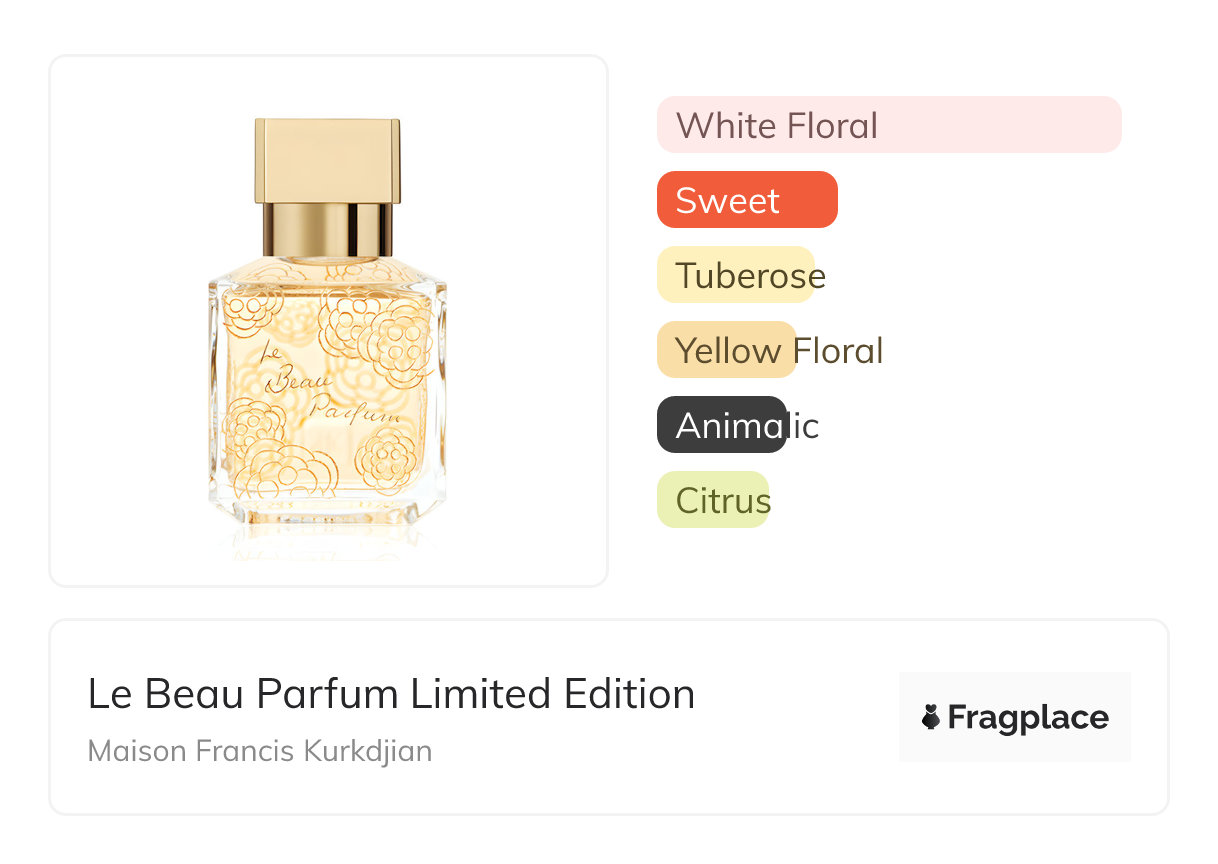
Task: Open the Le Beau Parfum Limited Edition title
Action: point(391,693)
